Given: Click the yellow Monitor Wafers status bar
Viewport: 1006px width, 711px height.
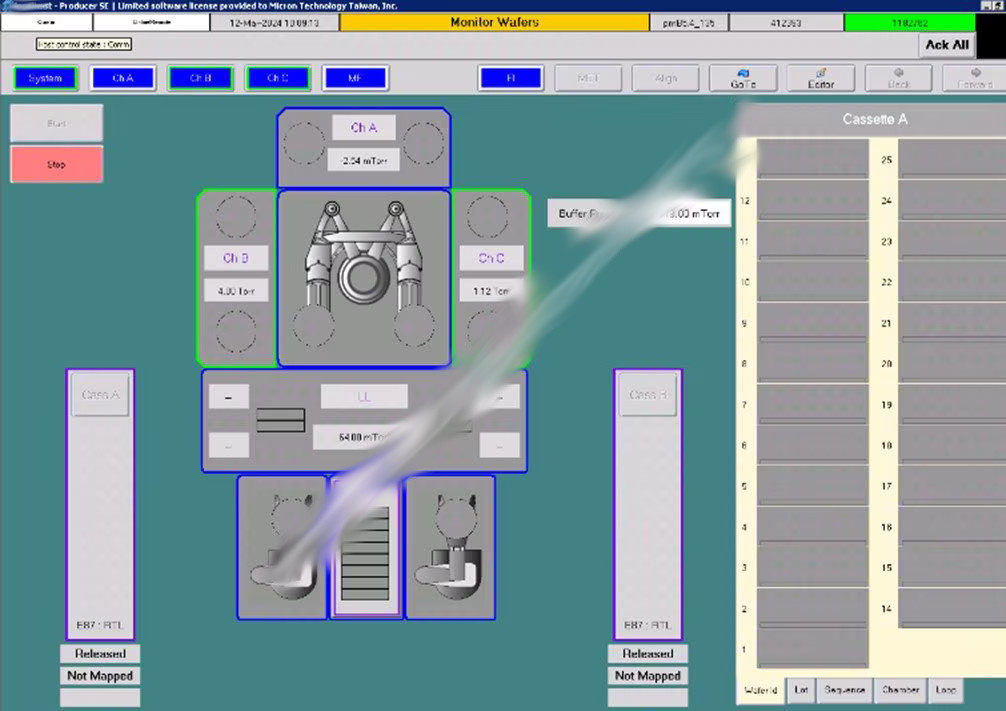Looking at the screenshot, I should point(494,22).
